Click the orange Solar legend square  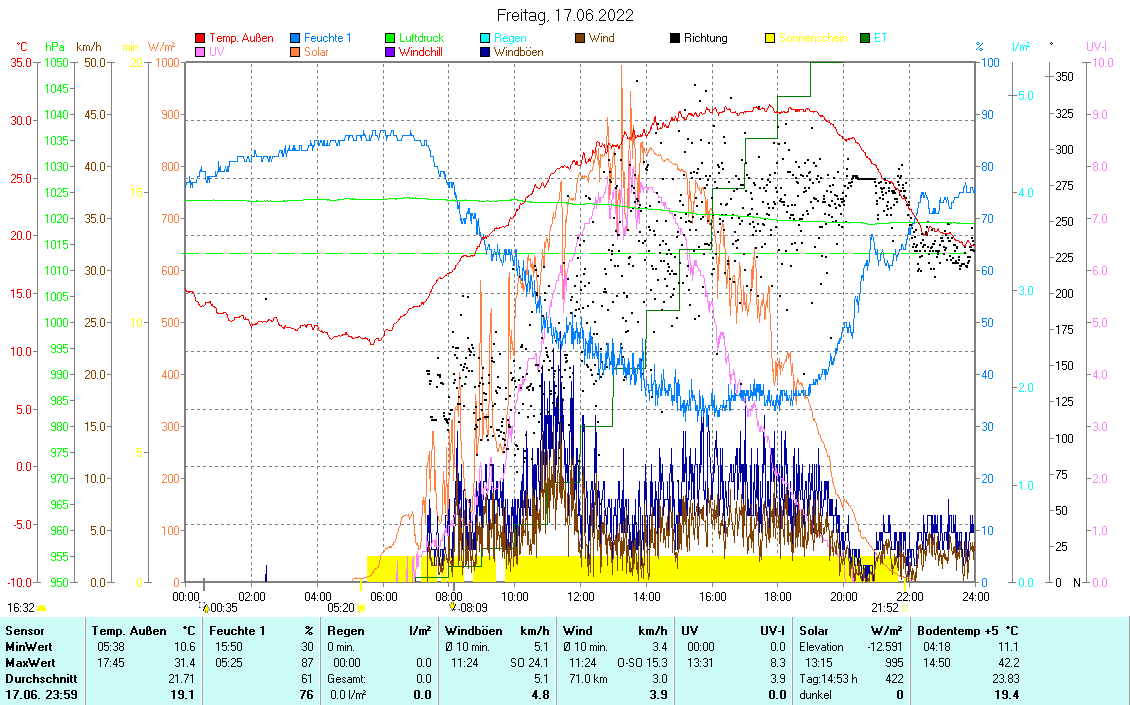point(295,51)
